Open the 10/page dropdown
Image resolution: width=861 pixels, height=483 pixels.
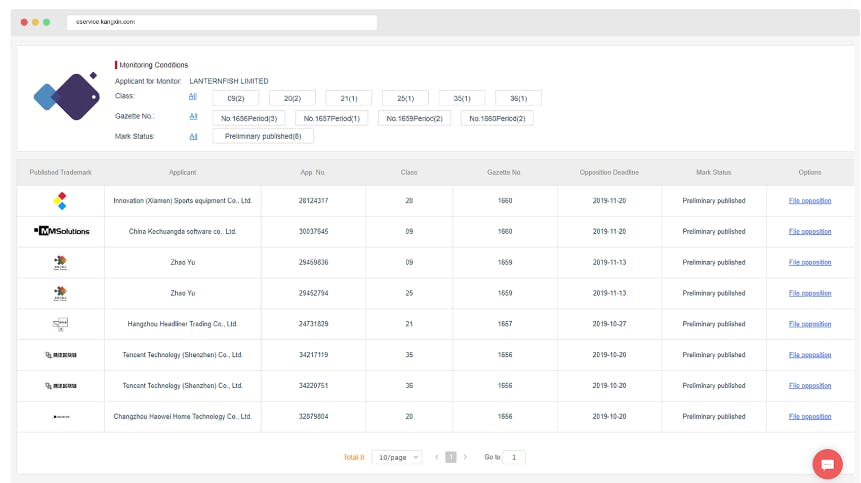coord(396,457)
